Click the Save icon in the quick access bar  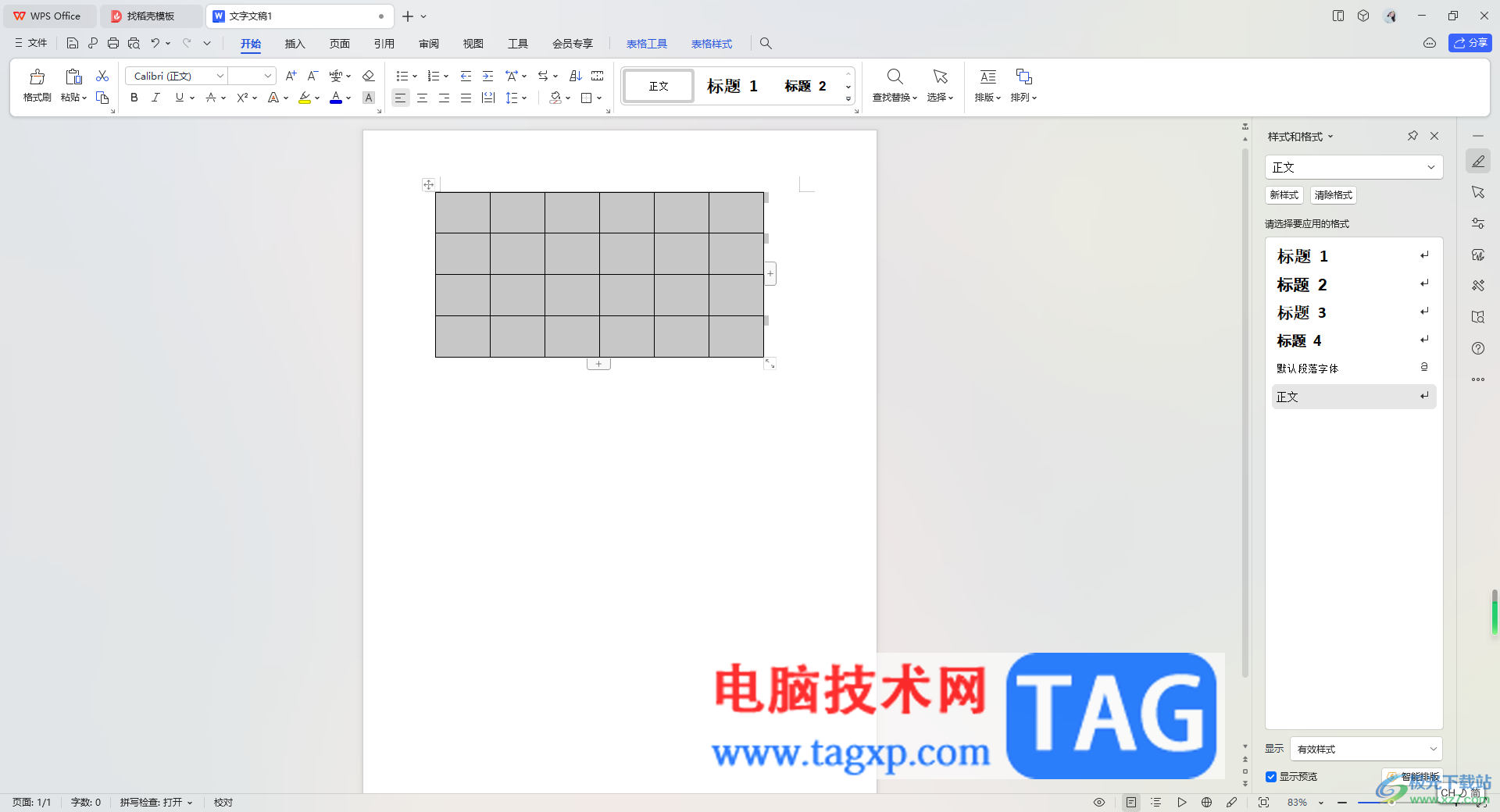pyautogui.click(x=72, y=44)
